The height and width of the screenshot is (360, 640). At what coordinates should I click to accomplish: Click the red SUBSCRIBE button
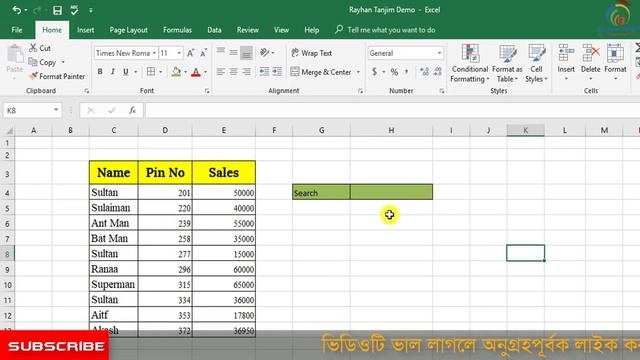(55, 346)
